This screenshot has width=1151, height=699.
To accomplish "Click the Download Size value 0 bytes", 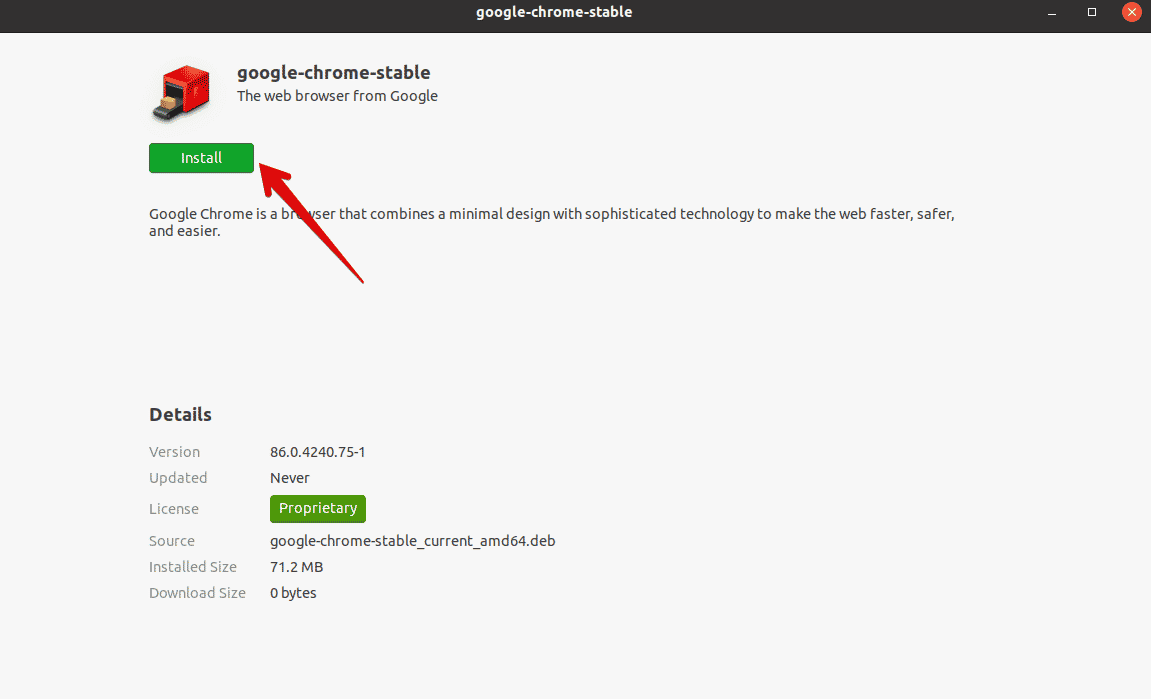I will coord(293,593).
